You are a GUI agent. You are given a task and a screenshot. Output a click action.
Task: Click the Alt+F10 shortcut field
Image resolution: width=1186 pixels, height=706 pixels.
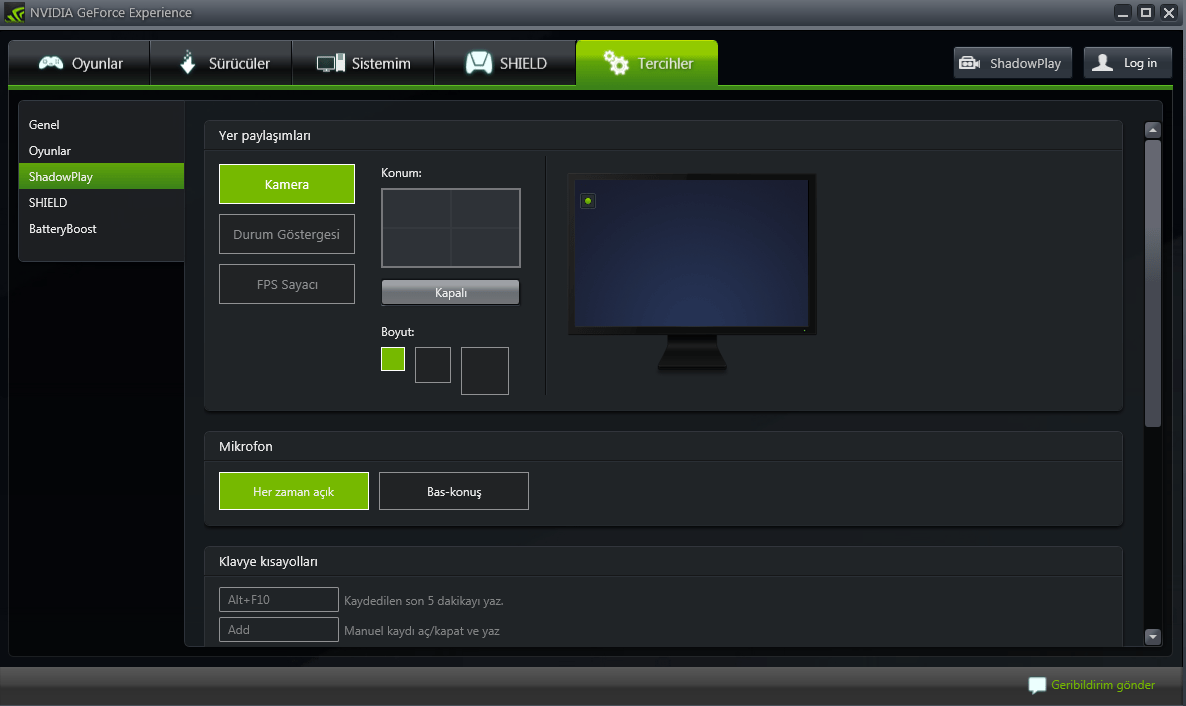click(x=278, y=599)
